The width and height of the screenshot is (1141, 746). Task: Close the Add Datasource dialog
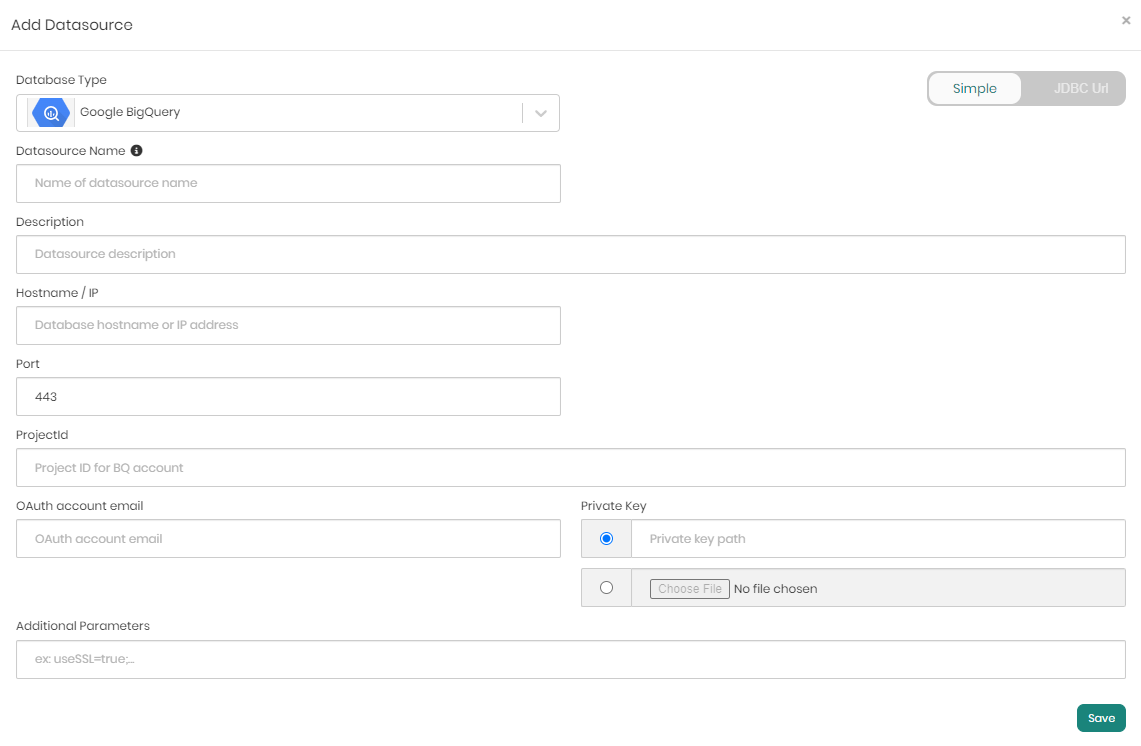tap(1126, 19)
